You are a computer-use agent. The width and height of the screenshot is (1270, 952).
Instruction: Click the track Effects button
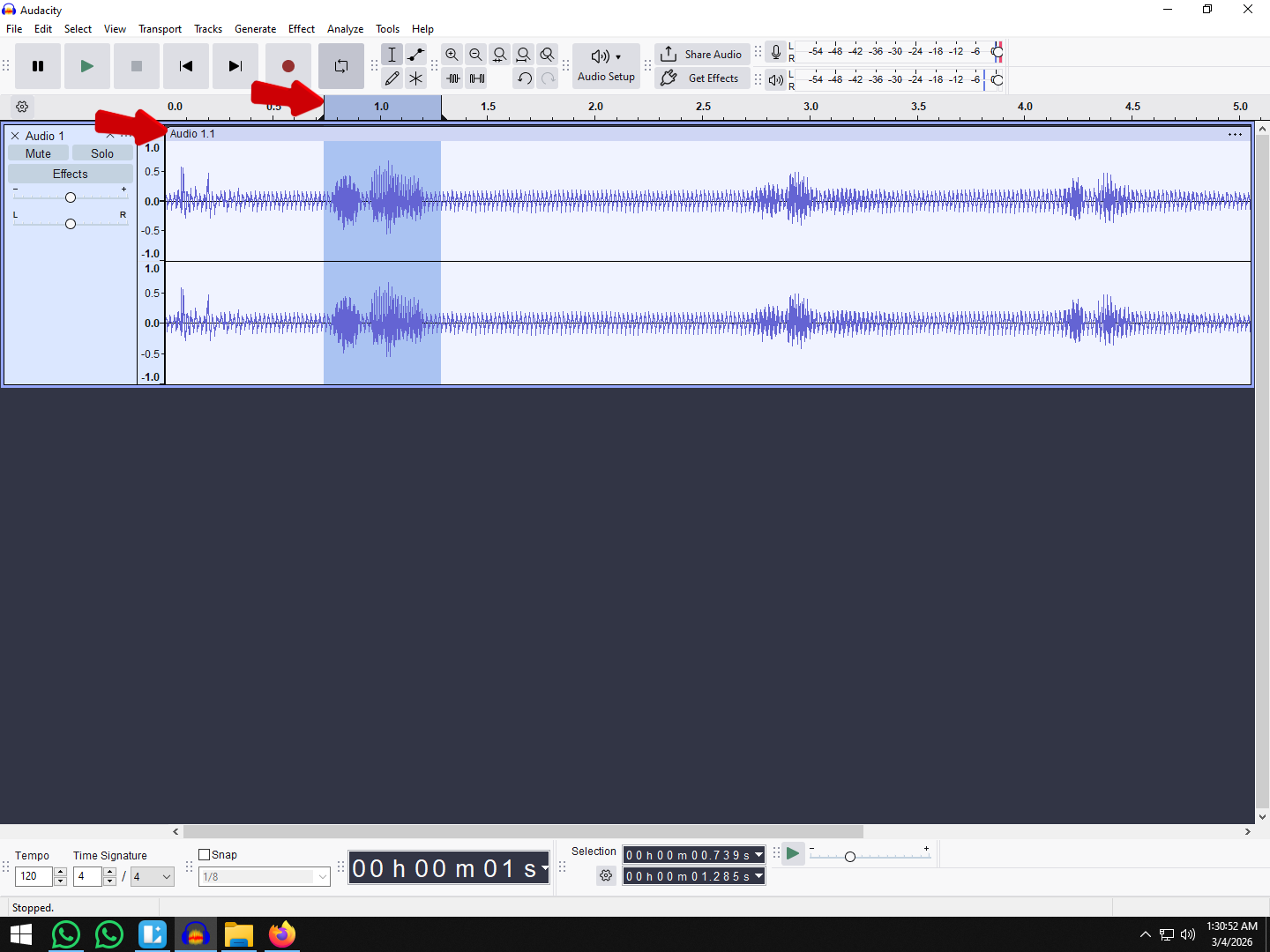click(70, 174)
